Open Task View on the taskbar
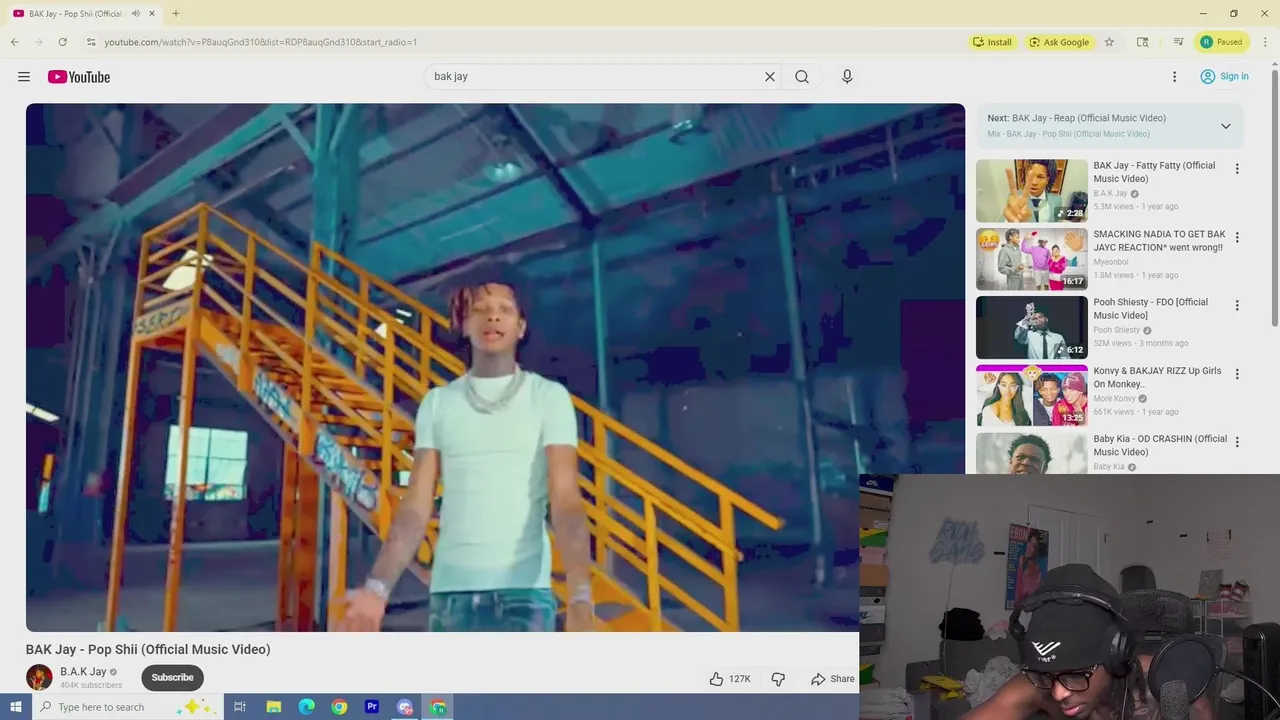Image resolution: width=1280 pixels, height=720 pixels. click(x=240, y=707)
